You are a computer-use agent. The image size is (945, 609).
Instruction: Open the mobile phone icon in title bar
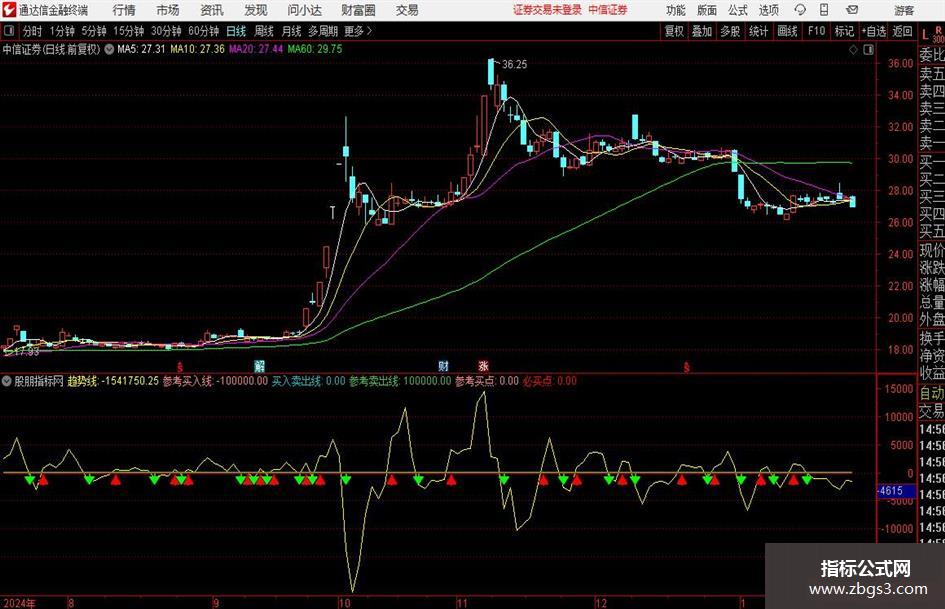[824, 10]
